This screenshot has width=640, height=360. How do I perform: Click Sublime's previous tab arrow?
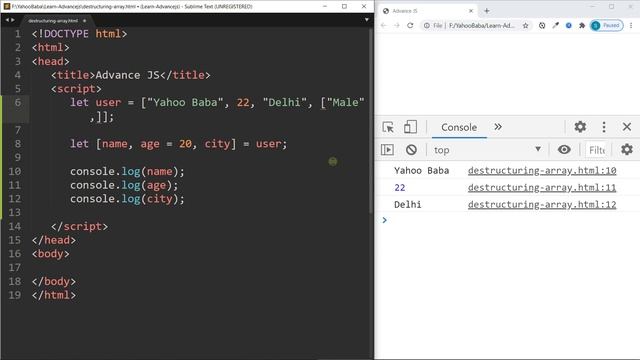7,20
